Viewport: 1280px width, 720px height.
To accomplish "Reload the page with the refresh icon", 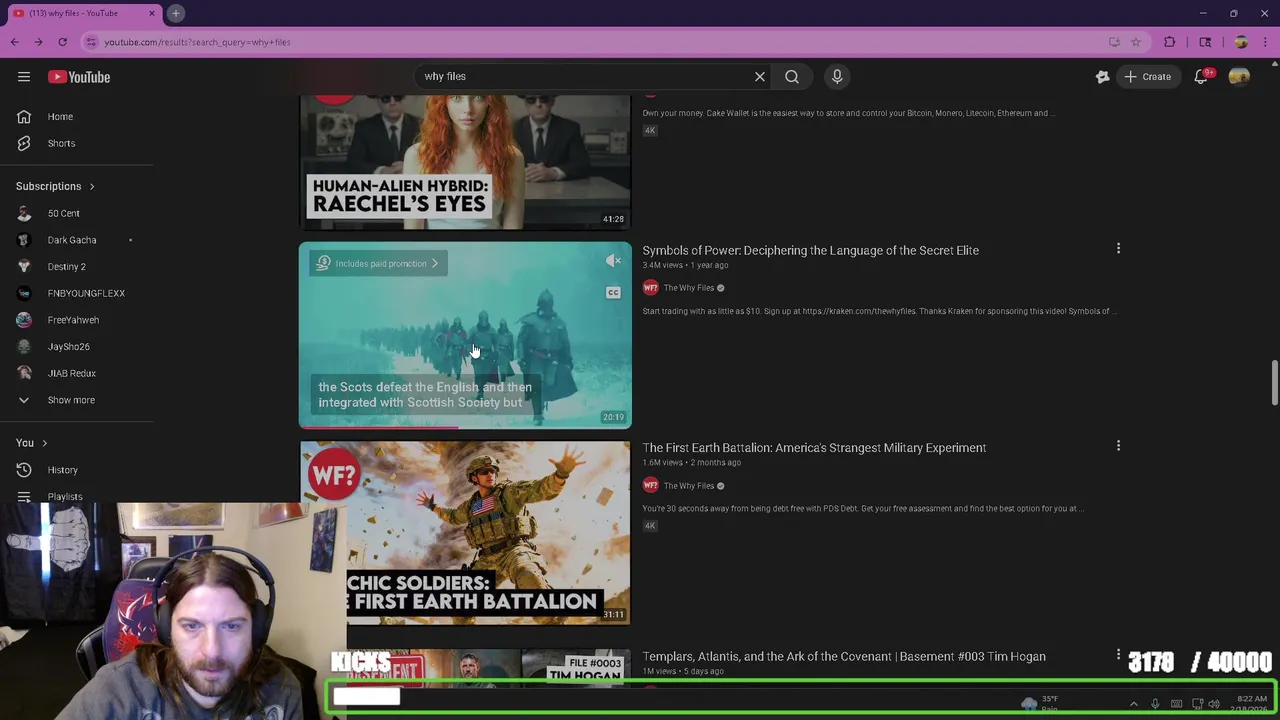I will coord(62,42).
